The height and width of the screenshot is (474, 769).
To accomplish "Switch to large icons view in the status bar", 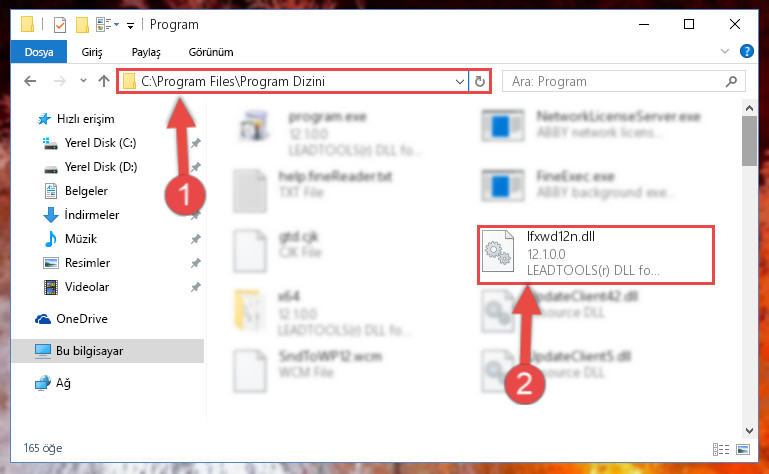I will coord(743,449).
